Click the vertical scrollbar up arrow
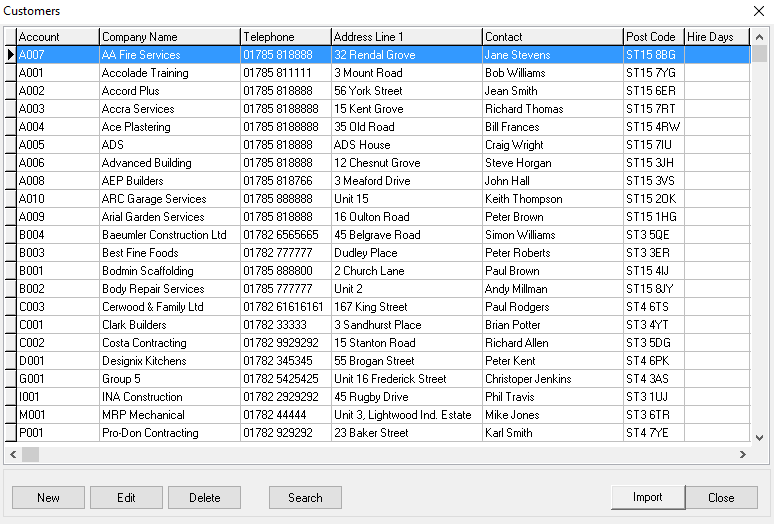 [x=759, y=37]
